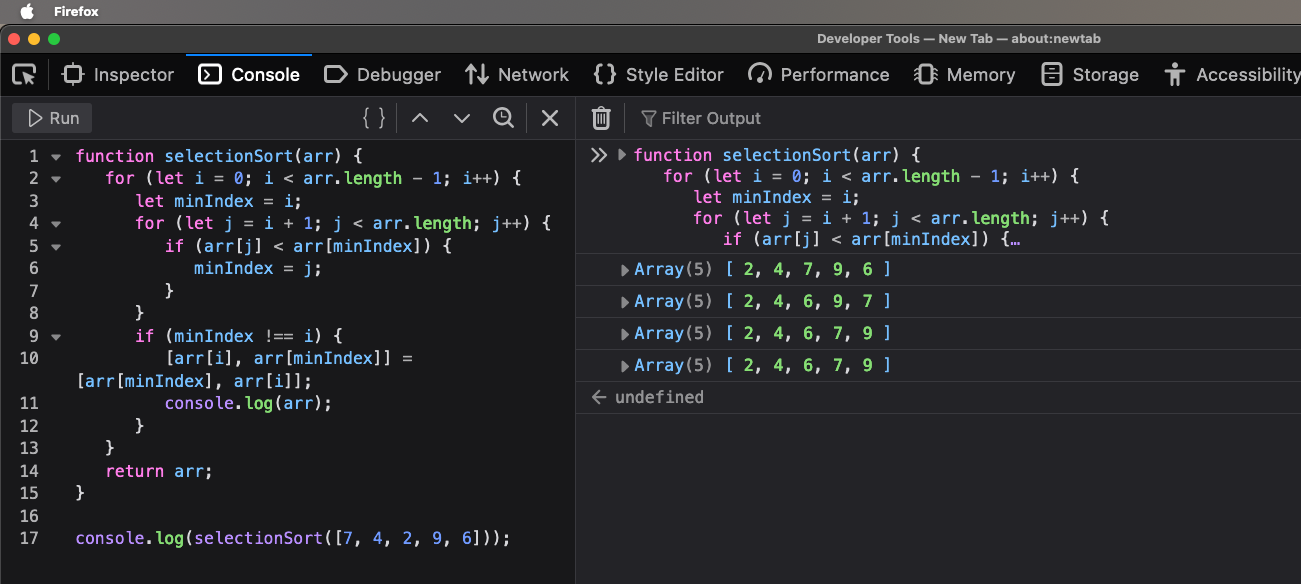The width and height of the screenshot is (1301, 584).
Task: Click line number 17 in editor
Action: tap(28, 538)
